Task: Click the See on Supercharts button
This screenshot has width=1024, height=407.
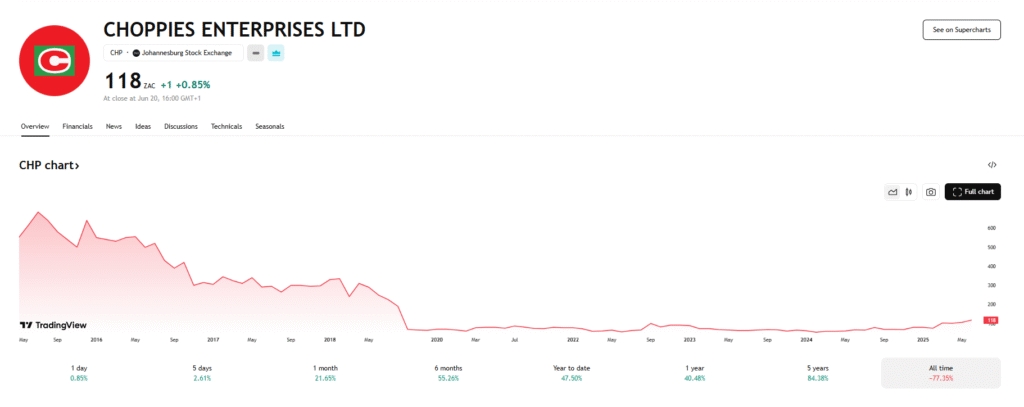Action: point(961,29)
